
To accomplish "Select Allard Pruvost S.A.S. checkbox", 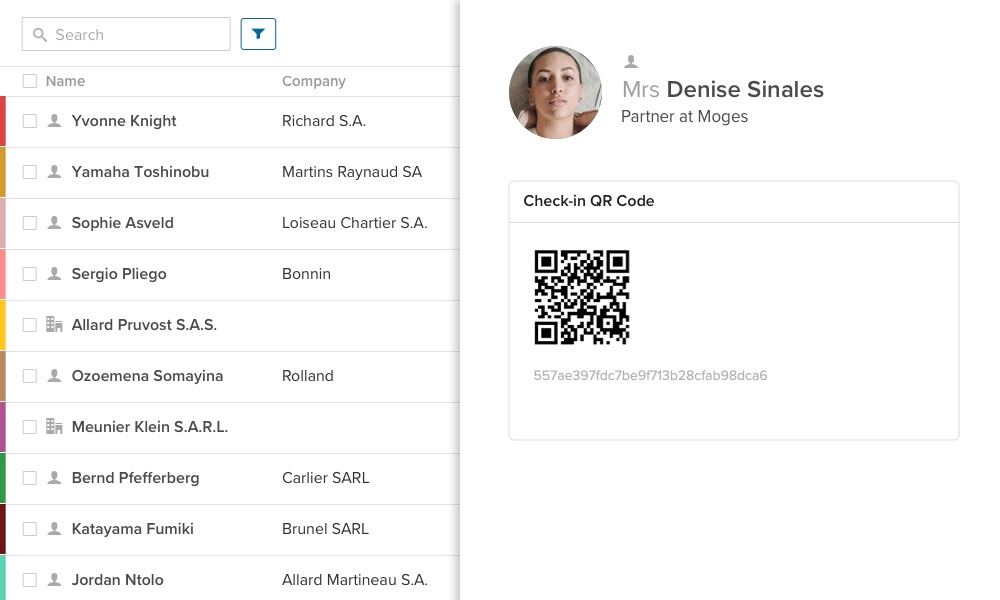I will (30, 325).
